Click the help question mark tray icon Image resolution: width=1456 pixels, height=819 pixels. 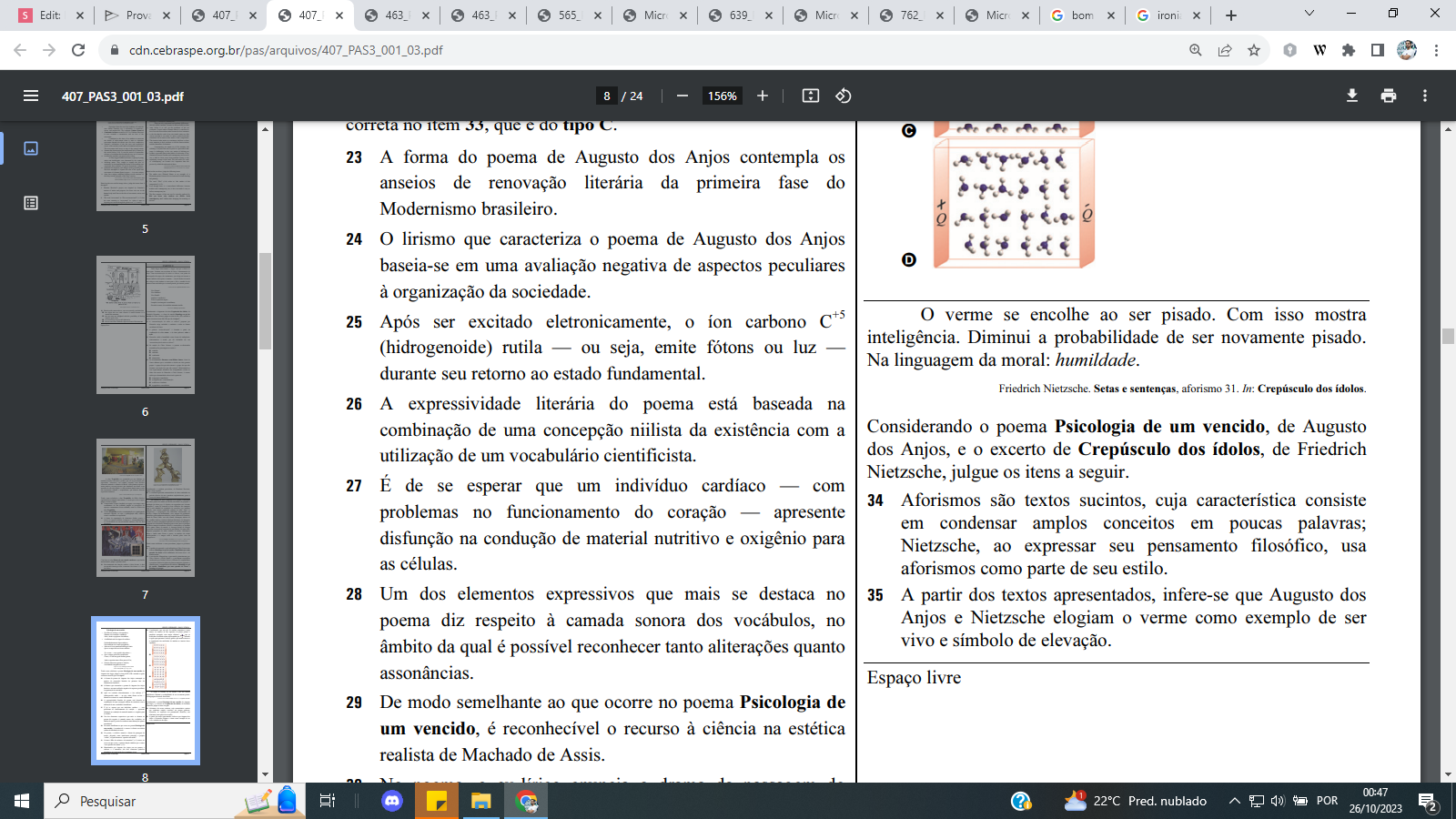1021,801
